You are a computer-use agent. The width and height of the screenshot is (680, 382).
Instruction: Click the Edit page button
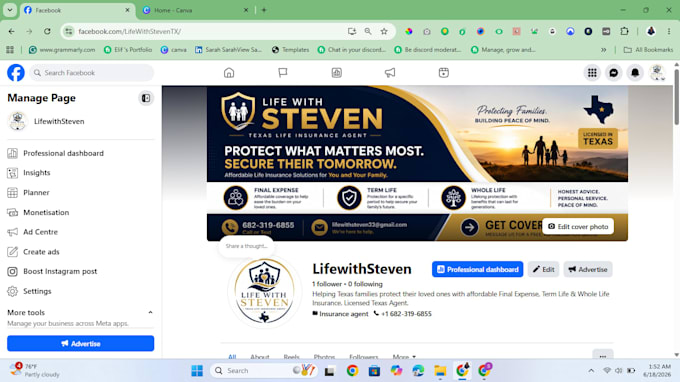(x=543, y=269)
